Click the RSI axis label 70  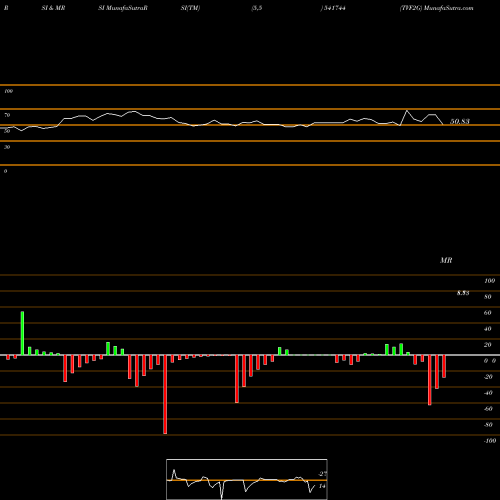tap(7, 115)
